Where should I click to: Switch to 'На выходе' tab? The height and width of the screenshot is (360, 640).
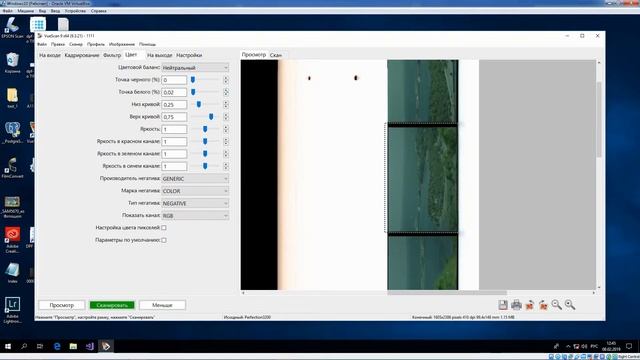[x=160, y=55]
